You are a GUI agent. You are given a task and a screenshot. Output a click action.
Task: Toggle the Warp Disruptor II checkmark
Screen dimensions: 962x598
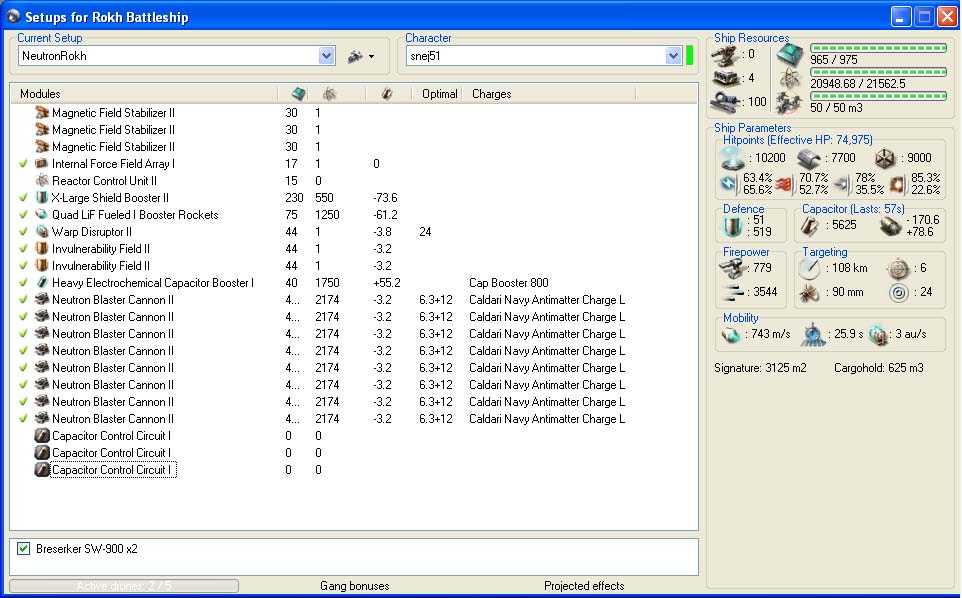23,232
